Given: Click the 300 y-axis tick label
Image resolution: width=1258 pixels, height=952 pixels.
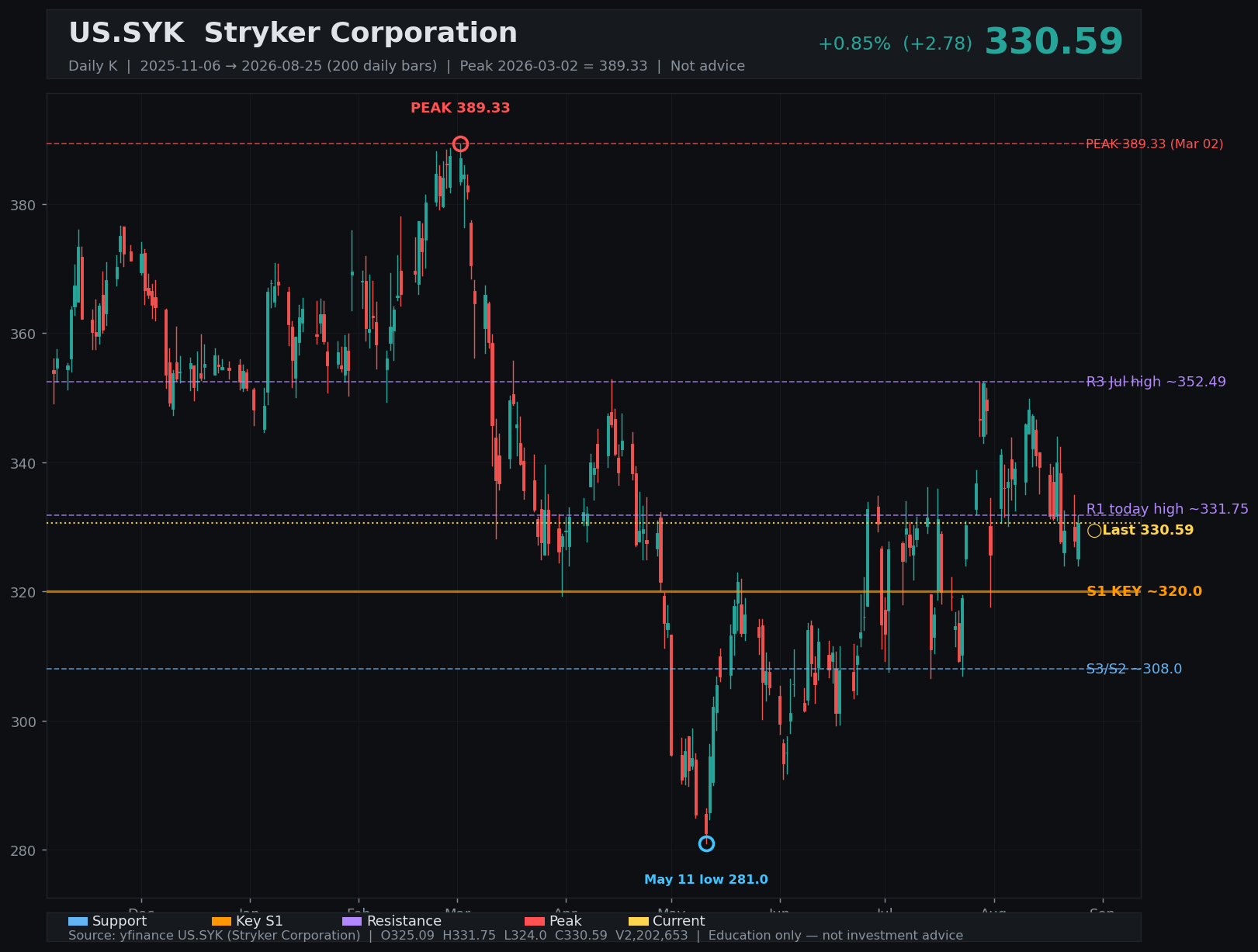Looking at the screenshot, I should click(x=23, y=722).
